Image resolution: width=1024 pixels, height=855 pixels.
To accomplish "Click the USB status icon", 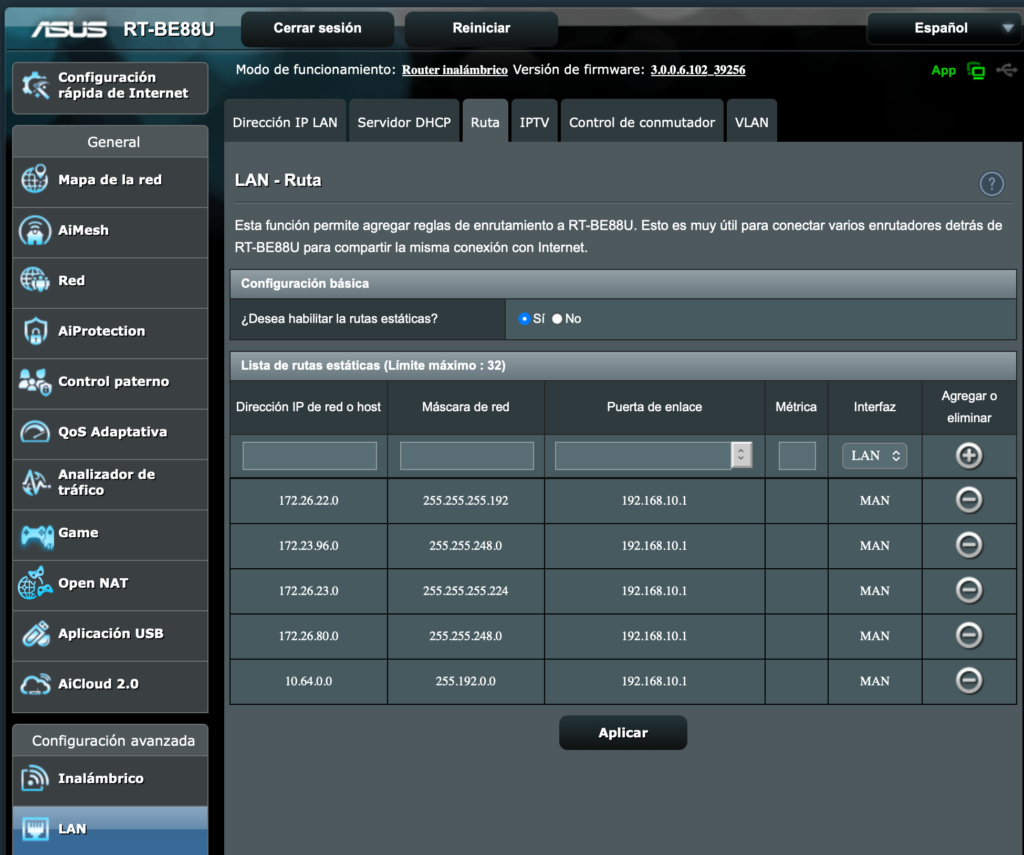I will tap(1006, 70).
